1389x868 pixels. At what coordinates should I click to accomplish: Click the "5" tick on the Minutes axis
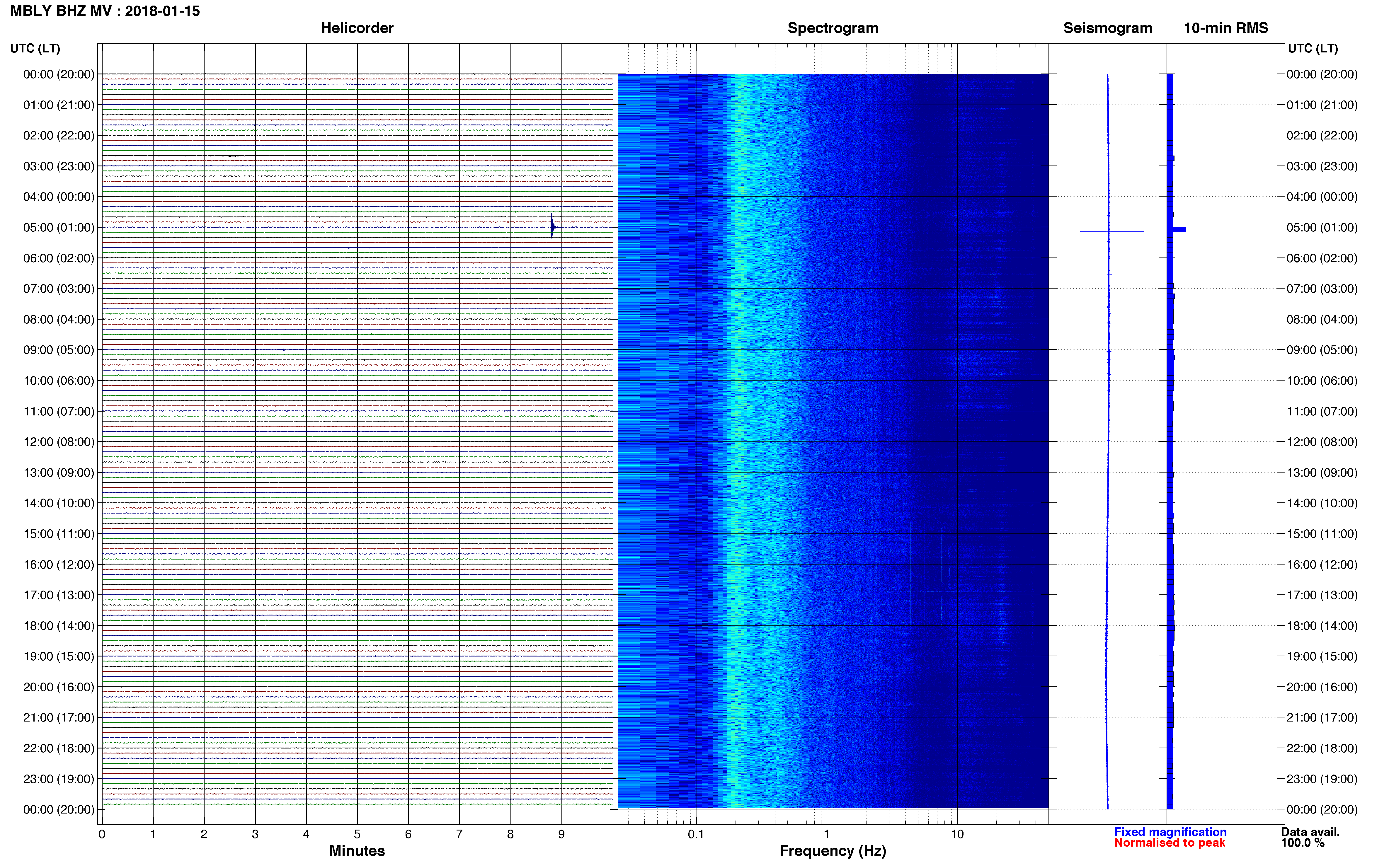357,834
